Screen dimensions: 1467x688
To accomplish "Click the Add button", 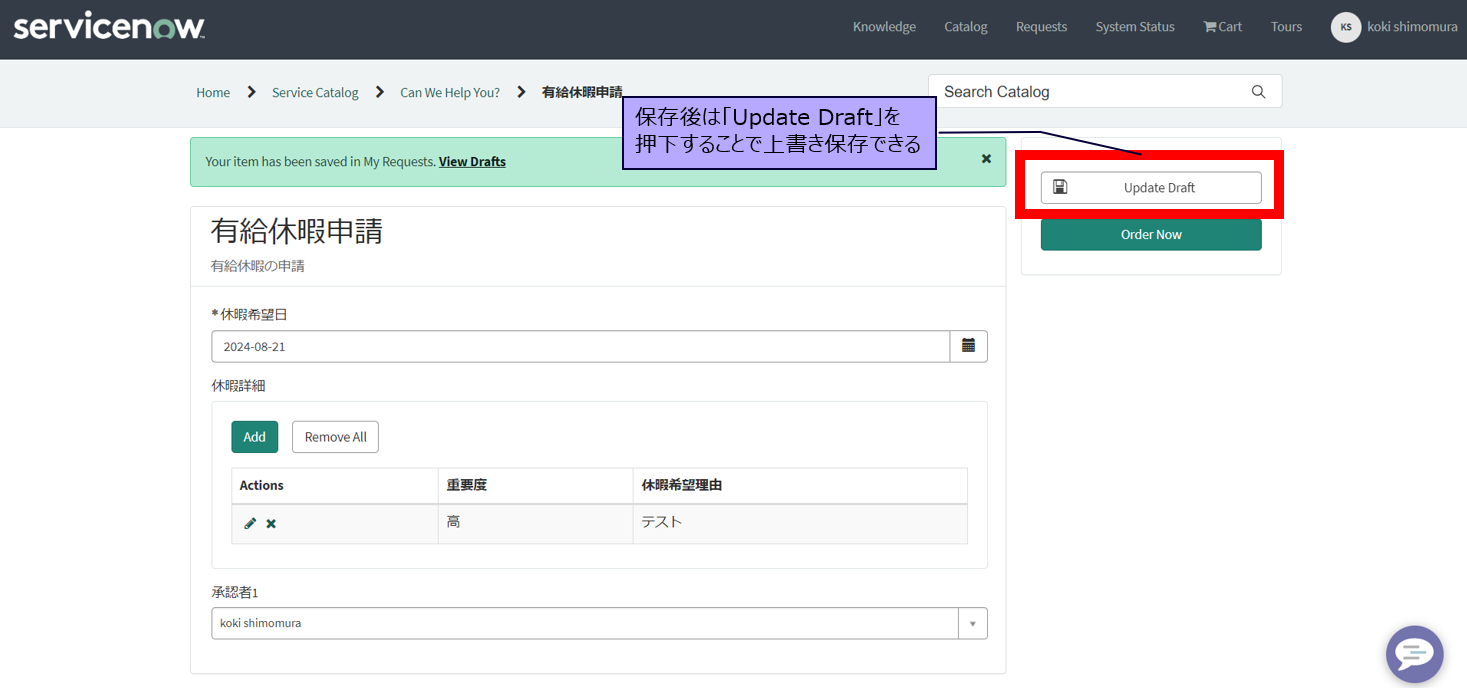I will [x=255, y=437].
